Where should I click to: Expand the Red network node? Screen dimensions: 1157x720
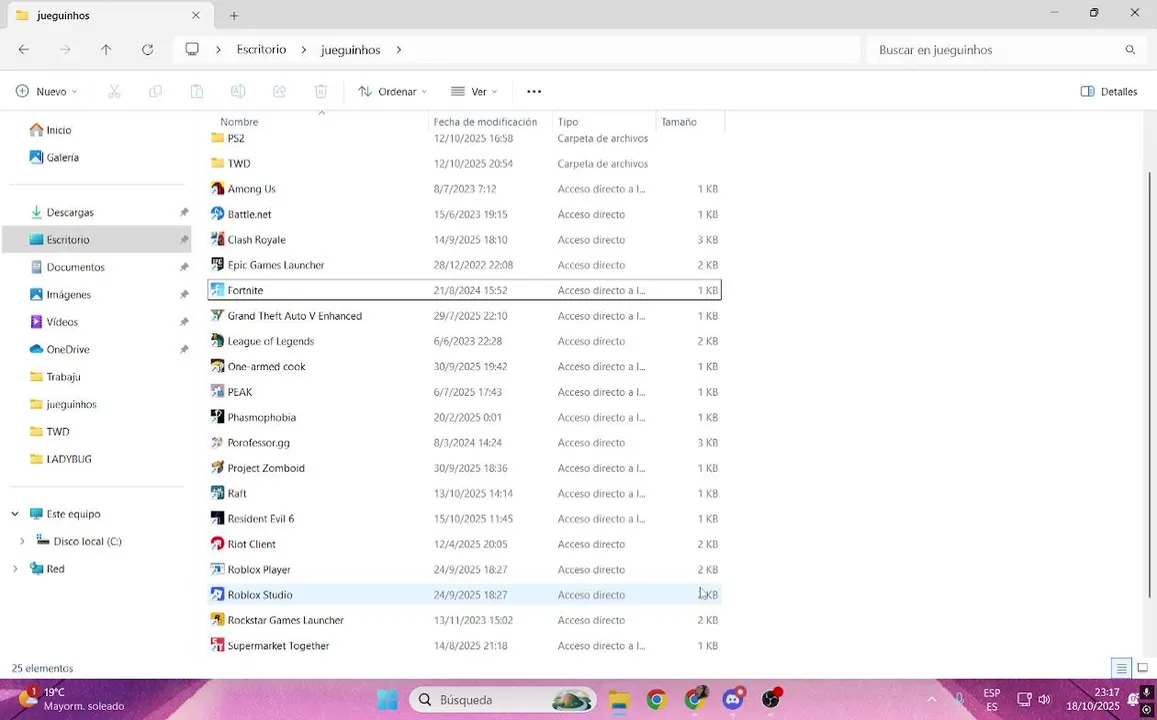pos(15,569)
